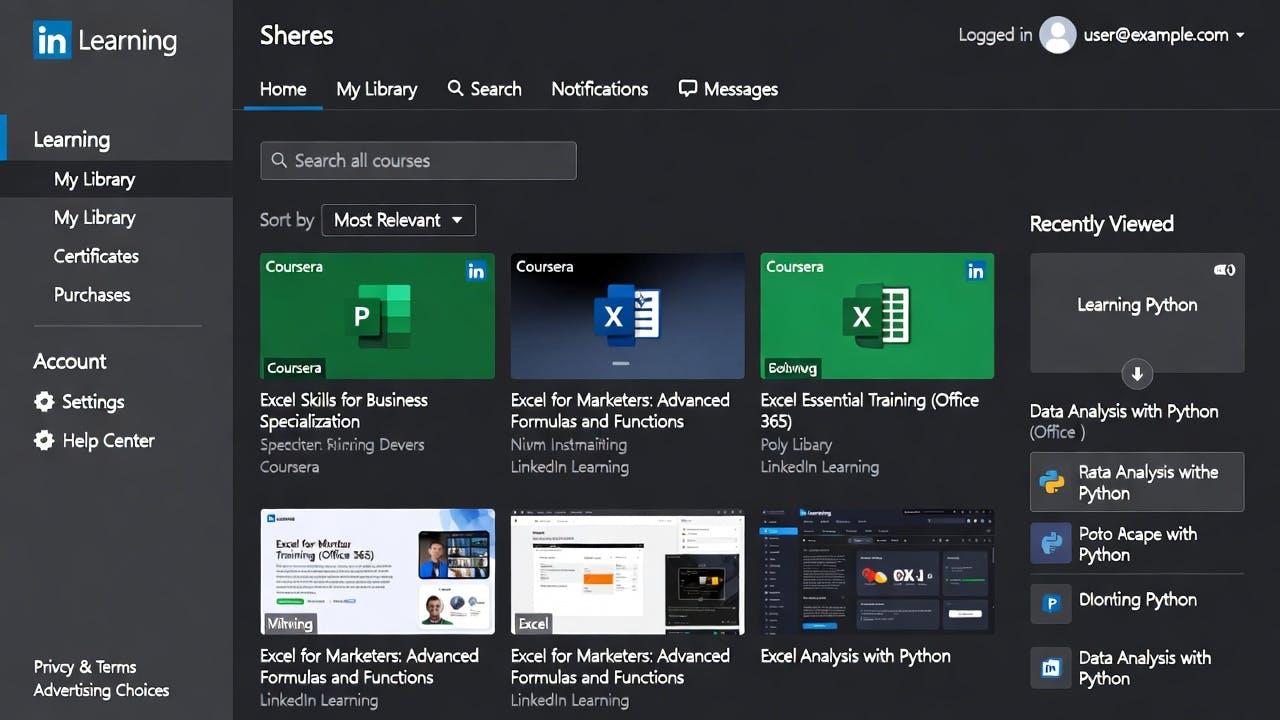The width and height of the screenshot is (1280, 720).
Task: Open Certificates in the sidebar
Action: [x=96, y=256]
